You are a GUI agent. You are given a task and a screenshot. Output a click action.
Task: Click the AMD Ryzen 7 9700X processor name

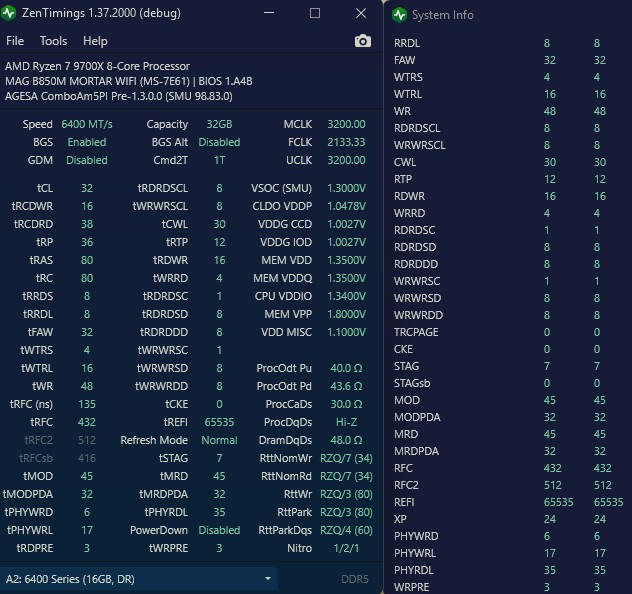click(97, 66)
